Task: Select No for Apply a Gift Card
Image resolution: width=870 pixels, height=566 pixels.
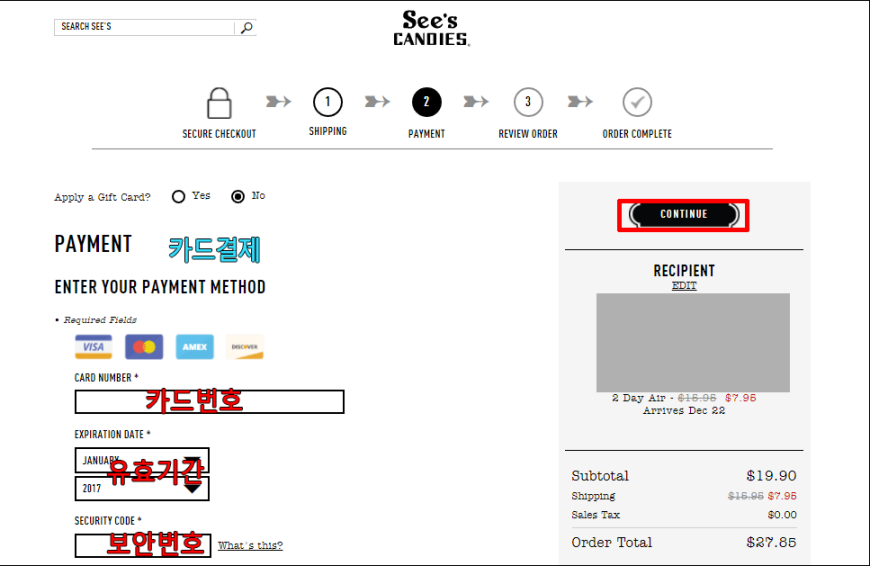Action: coord(237,196)
